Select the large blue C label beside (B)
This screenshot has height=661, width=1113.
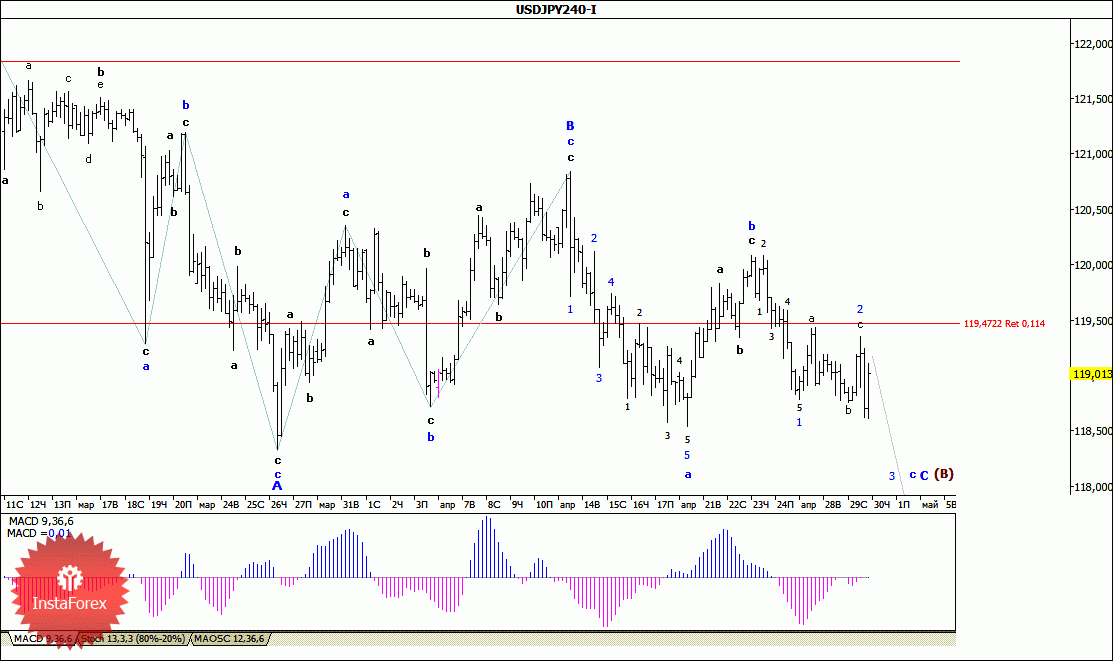[924, 476]
